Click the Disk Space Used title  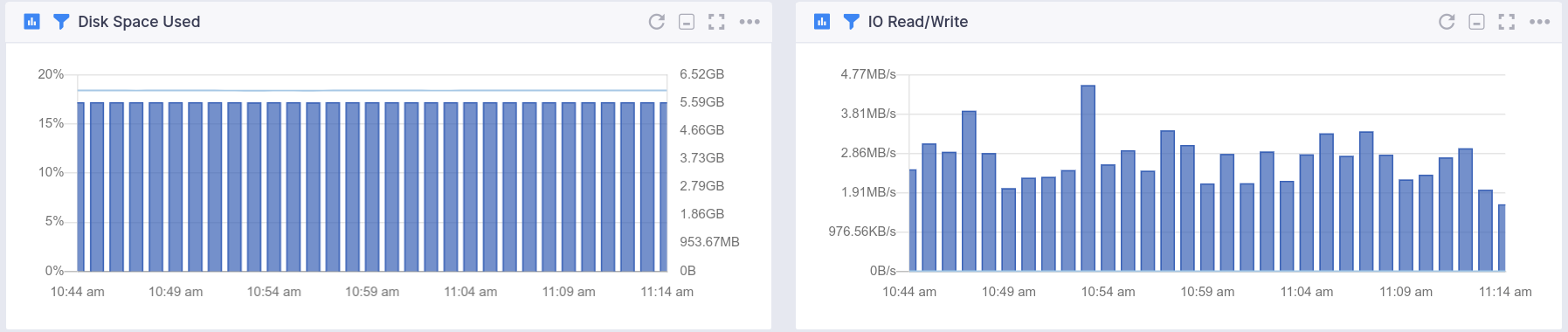click(139, 22)
